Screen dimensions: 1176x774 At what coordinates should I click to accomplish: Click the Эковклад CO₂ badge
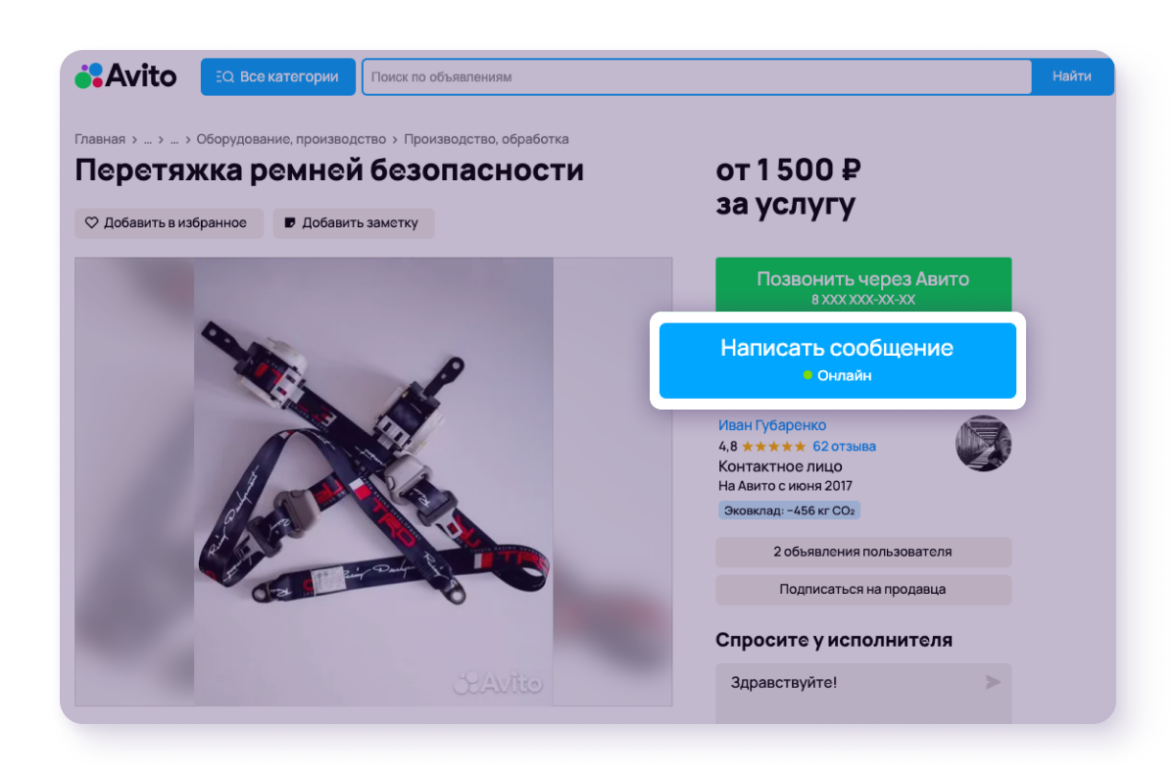788,511
